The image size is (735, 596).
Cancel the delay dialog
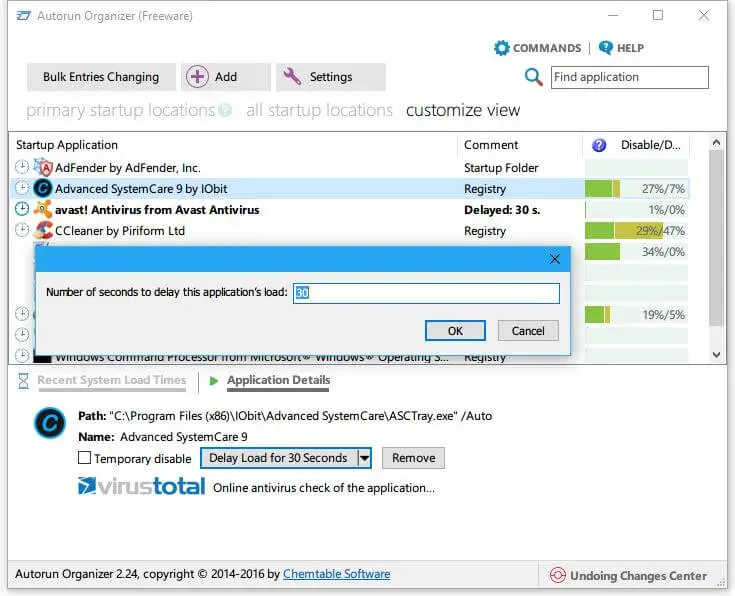pyautogui.click(x=528, y=331)
